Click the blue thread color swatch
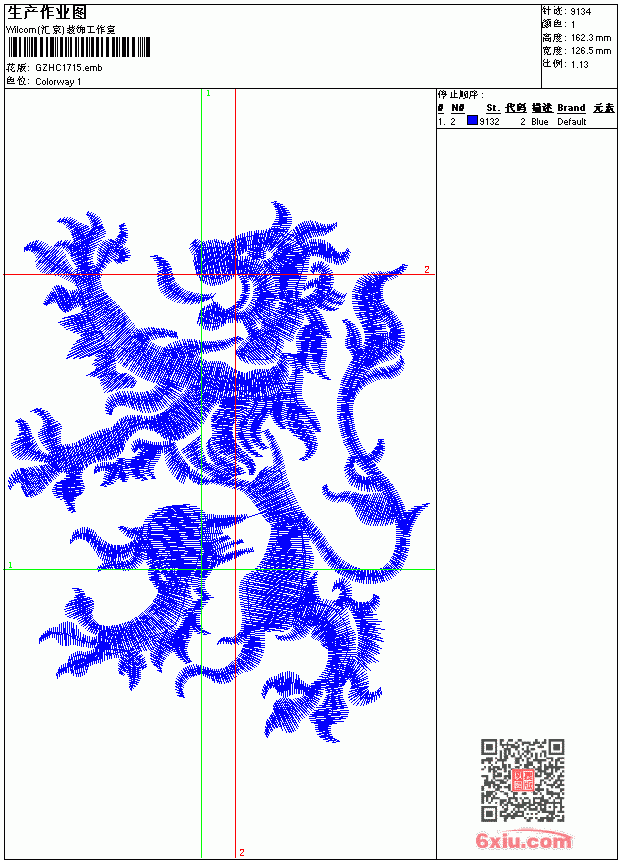620x860 pixels. pyautogui.click(x=472, y=121)
